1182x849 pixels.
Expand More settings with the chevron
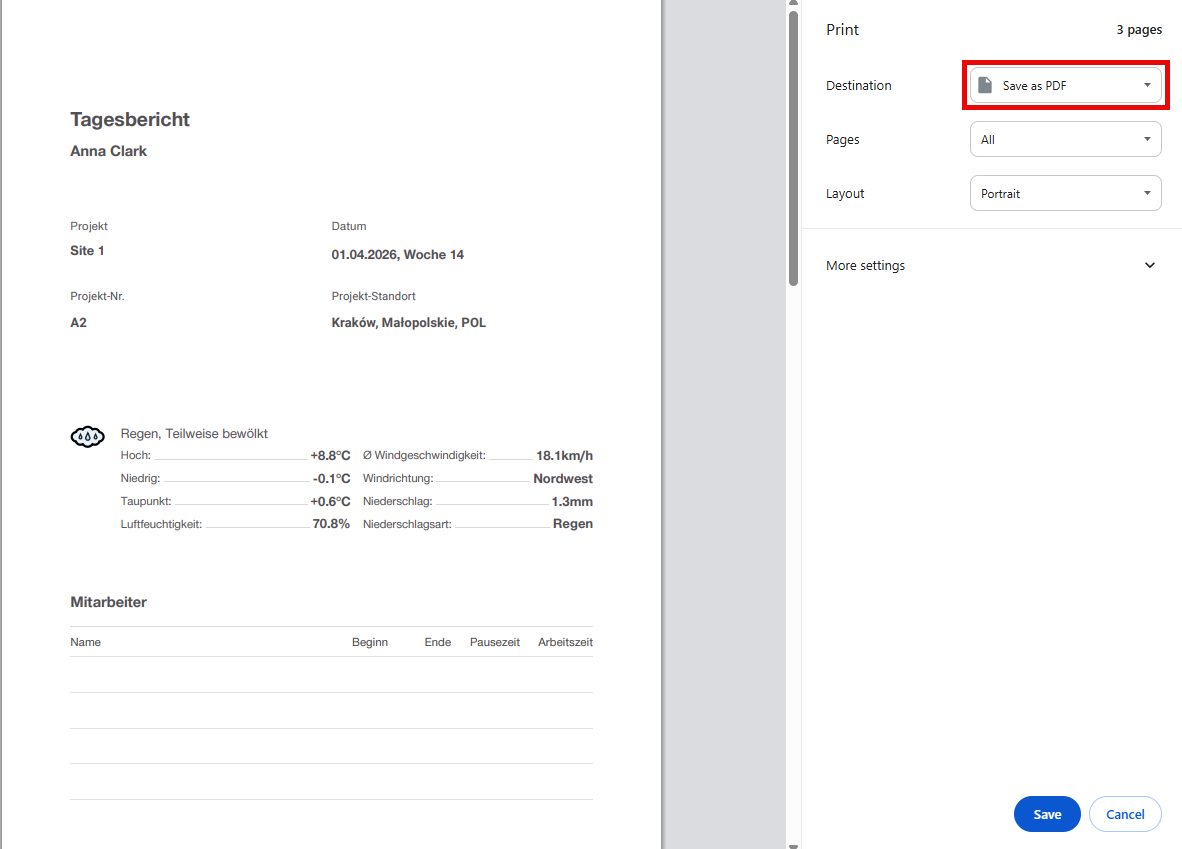1149,266
